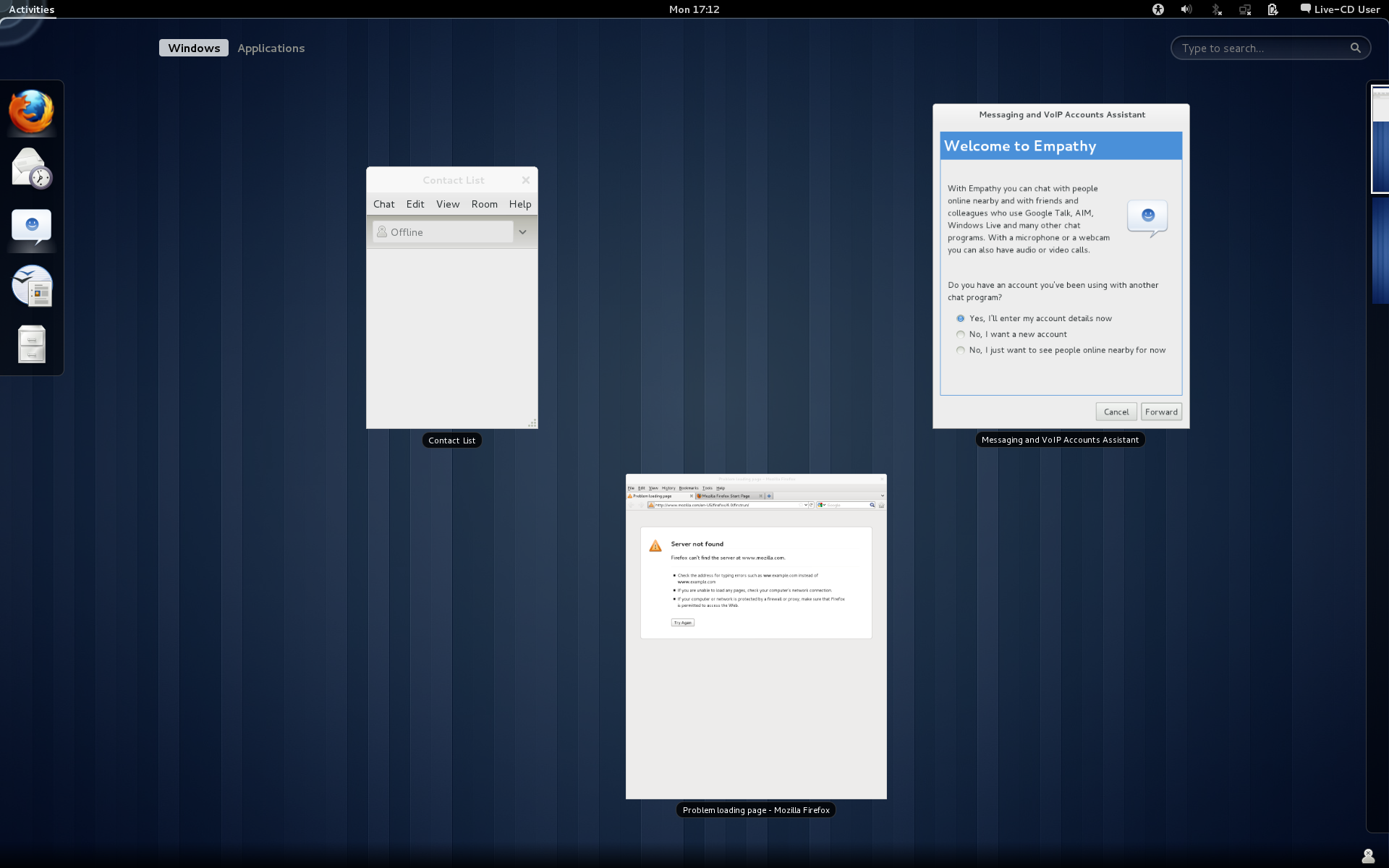Click the Firefox back arrow
Screen dimensions: 1389x868
631,505
